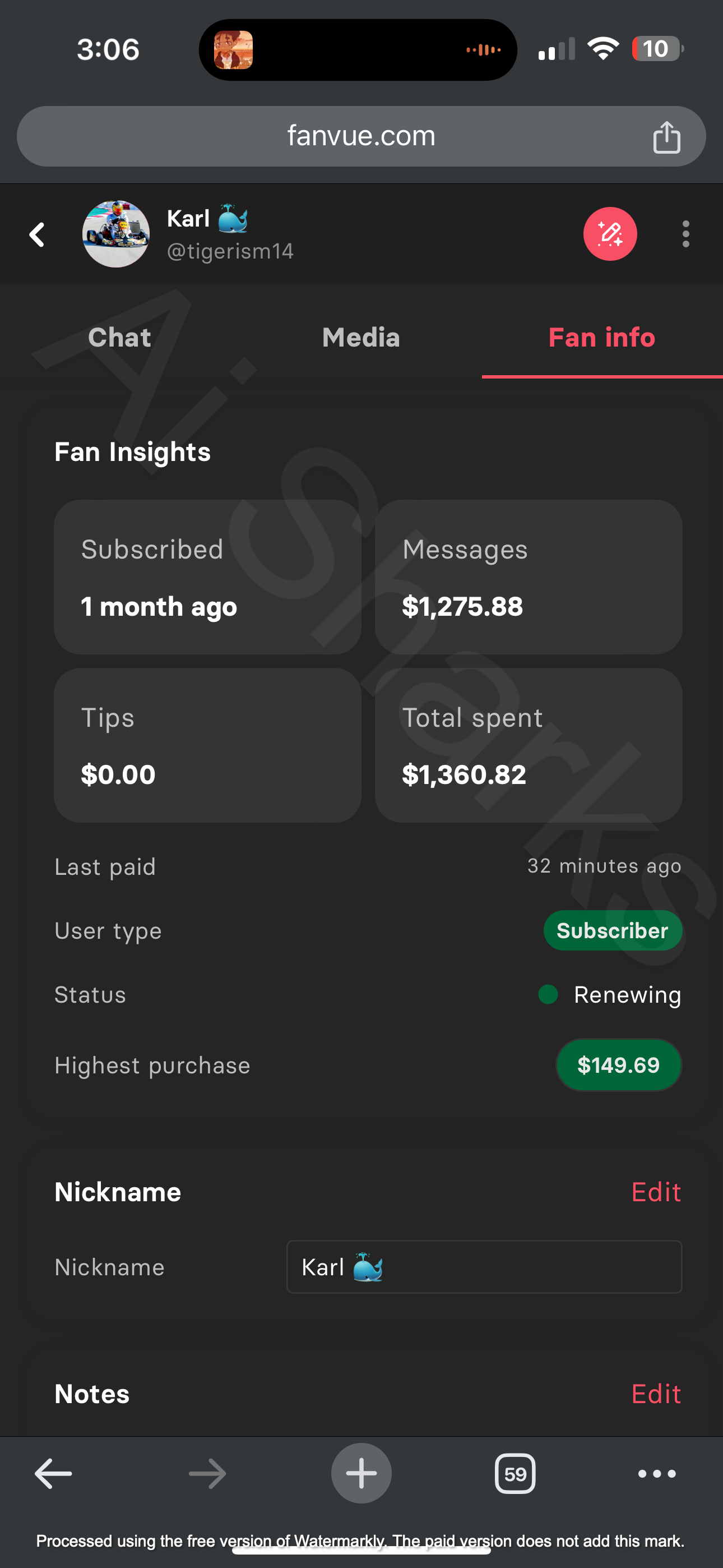The image size is (723, 1568).
Task: Click the Nickname input field with Karl
Action: pos(484,1267)
